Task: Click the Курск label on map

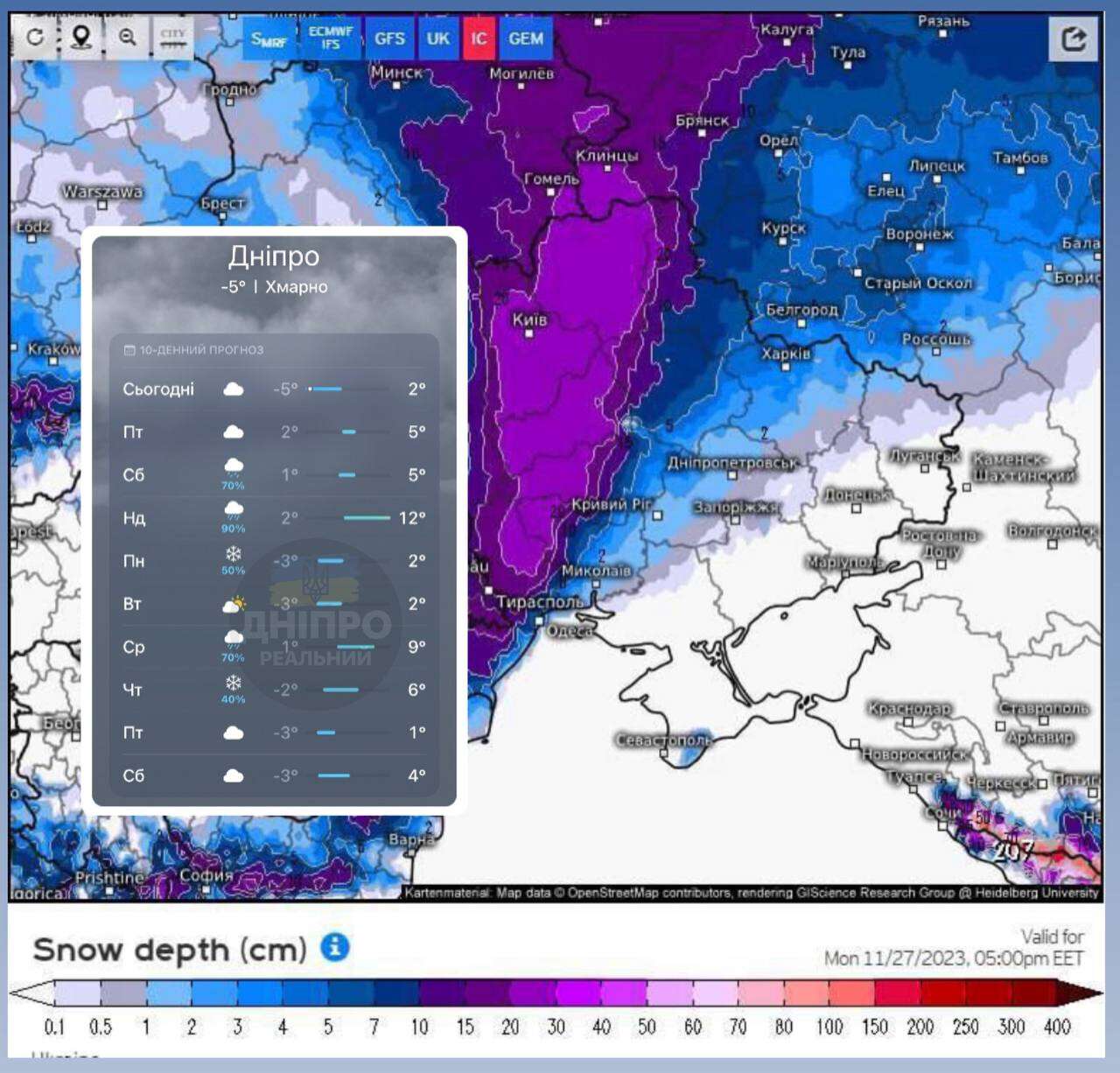Action: 783,228
